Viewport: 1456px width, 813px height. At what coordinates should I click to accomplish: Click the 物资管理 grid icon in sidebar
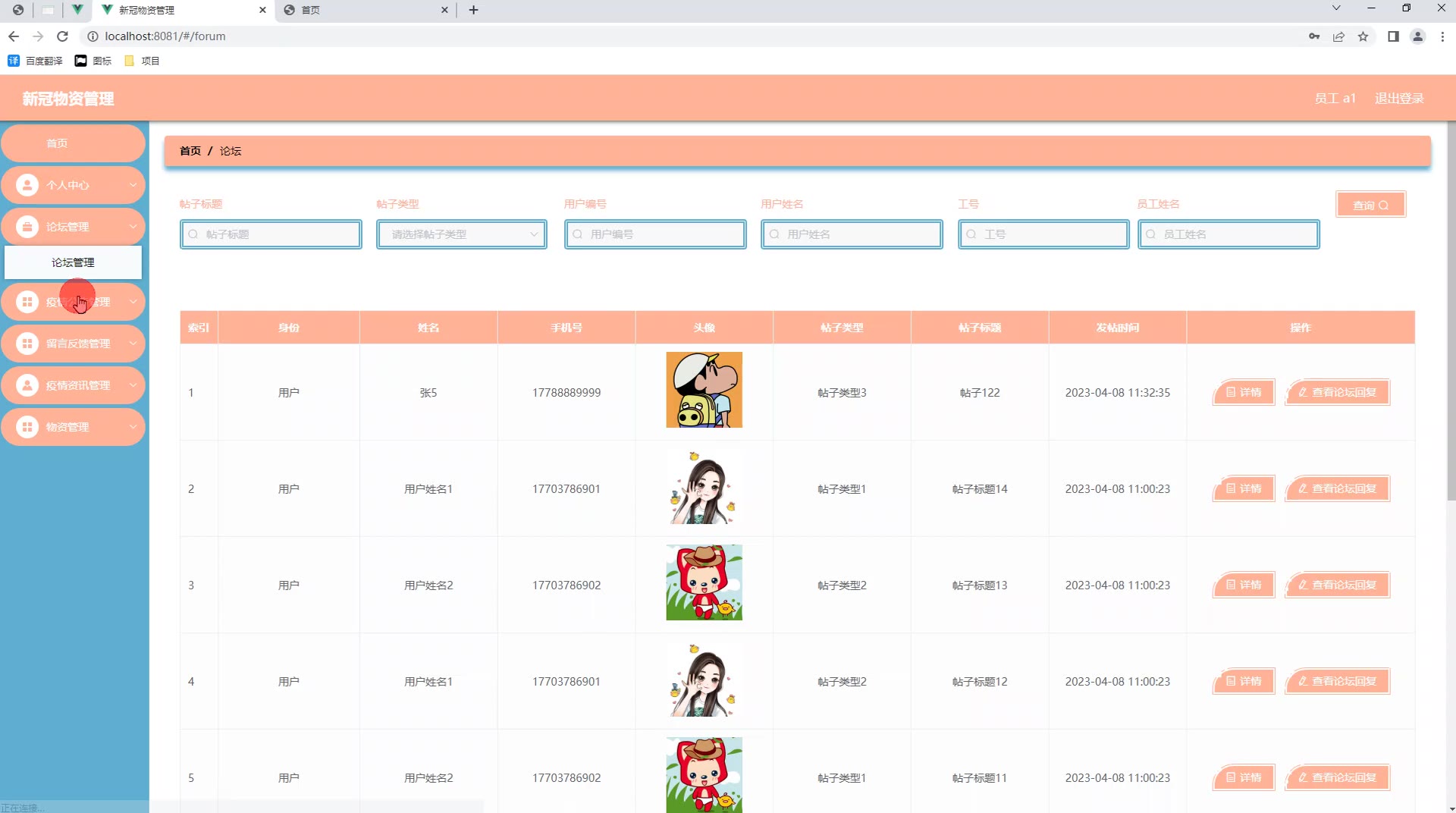pyautogui.click(x=27, y=427)
